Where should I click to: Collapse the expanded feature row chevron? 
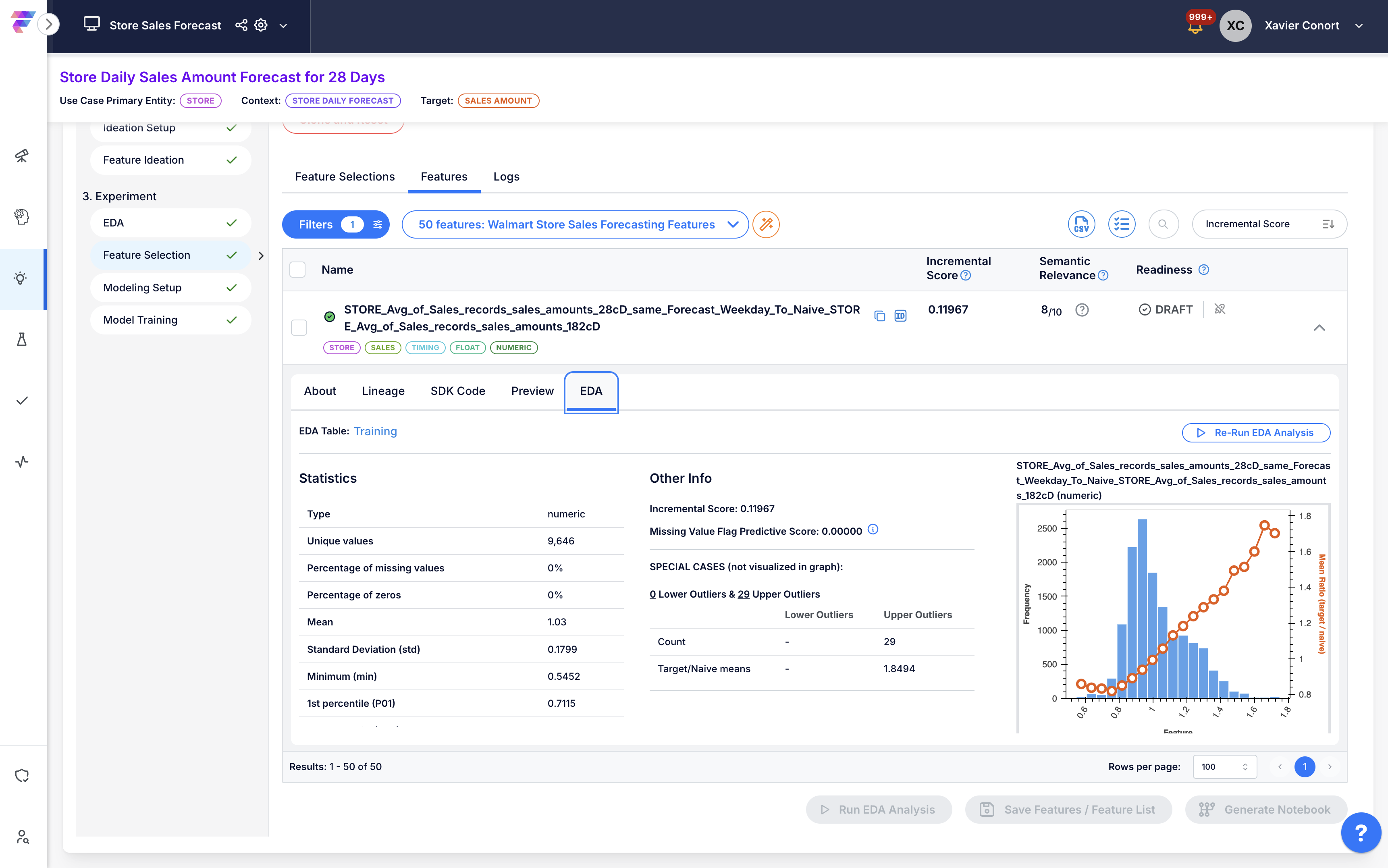(x=1319, y=328)
